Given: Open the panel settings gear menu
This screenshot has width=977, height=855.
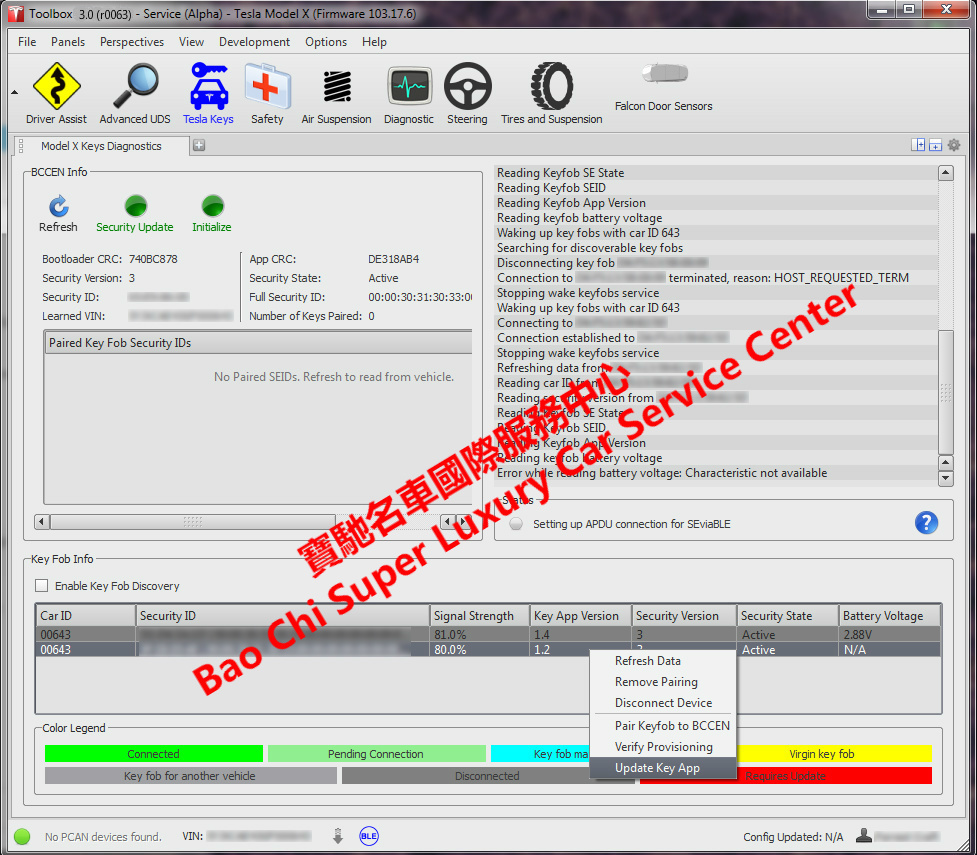Looking at the screenshot, I should point(954,144).
